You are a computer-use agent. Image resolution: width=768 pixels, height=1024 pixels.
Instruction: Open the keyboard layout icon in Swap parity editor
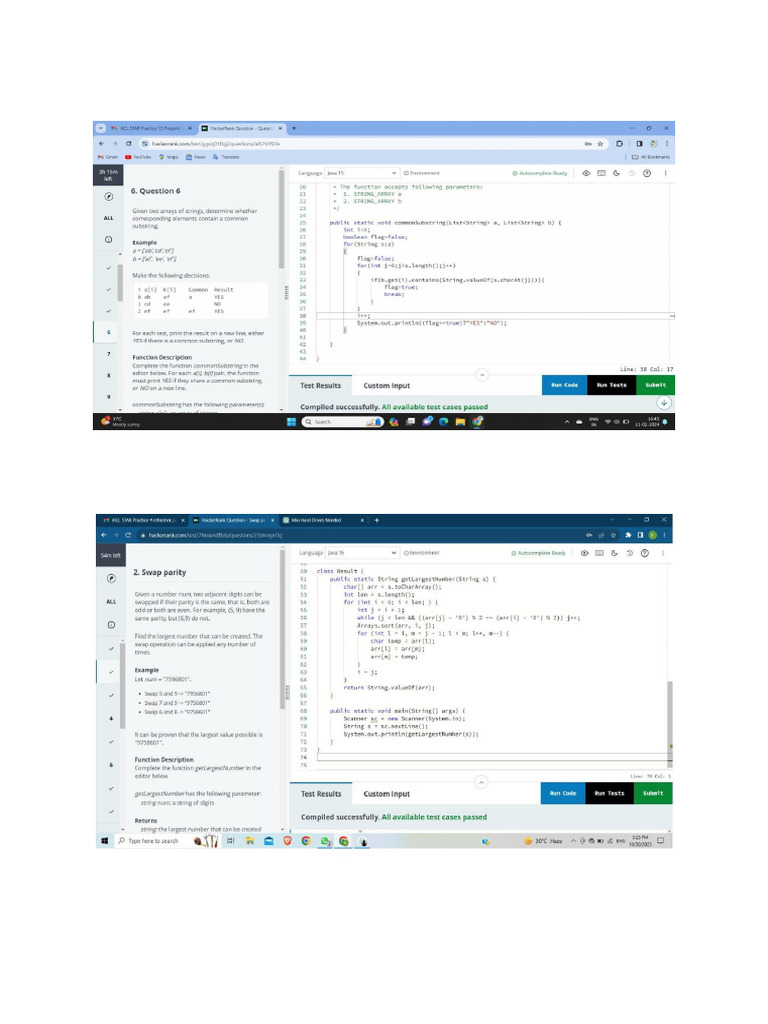(599, 553)
